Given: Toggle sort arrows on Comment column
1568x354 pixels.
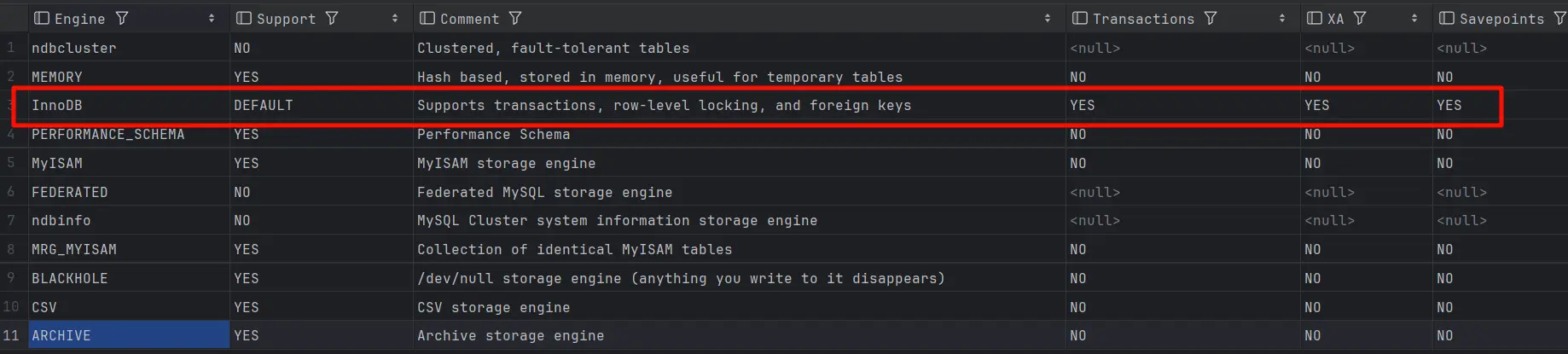Looking at the screenshot, I should [x=1048, y=18].
